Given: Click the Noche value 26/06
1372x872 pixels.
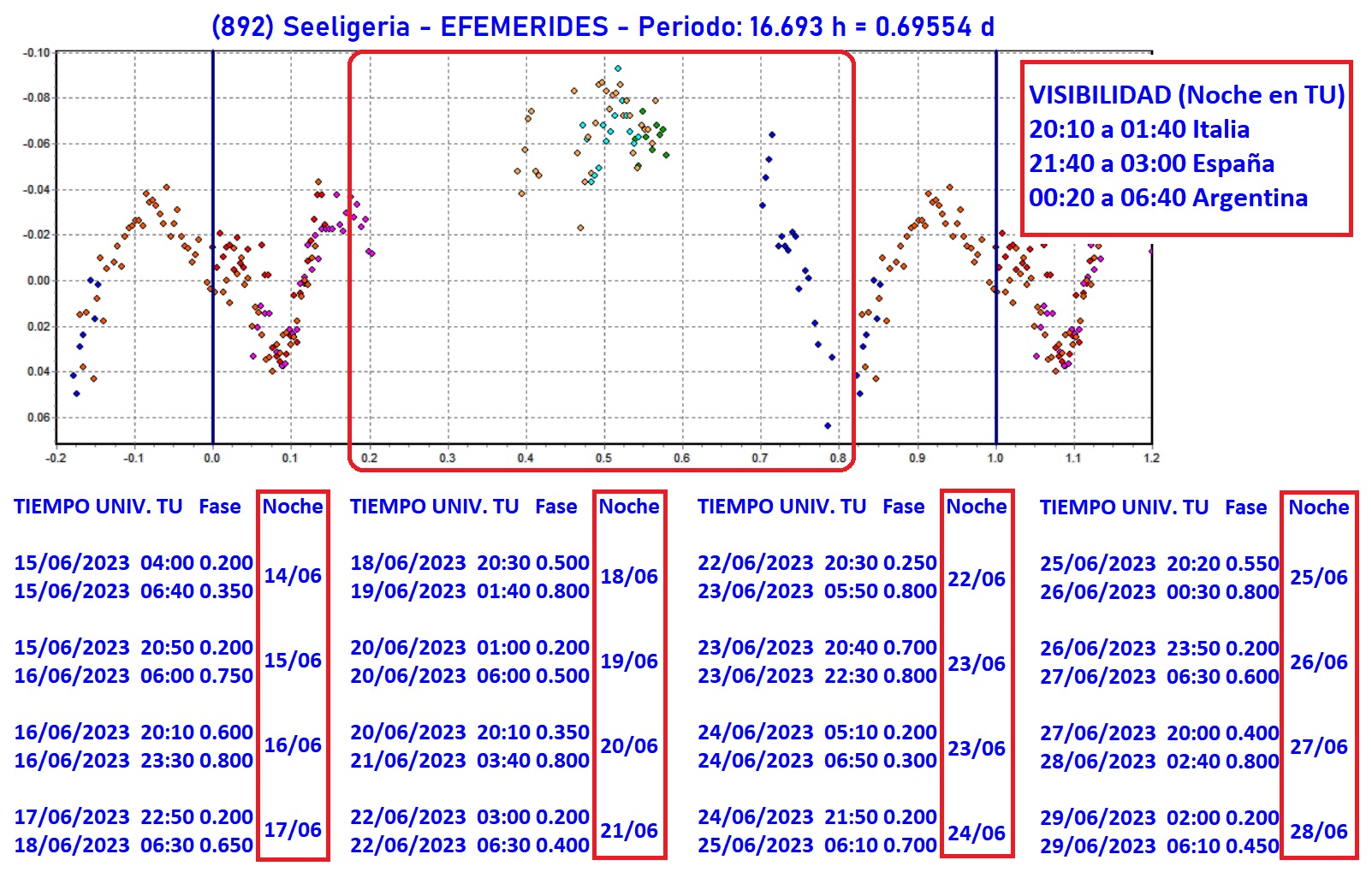Looking at the screenshot, I should [1319, 662].
